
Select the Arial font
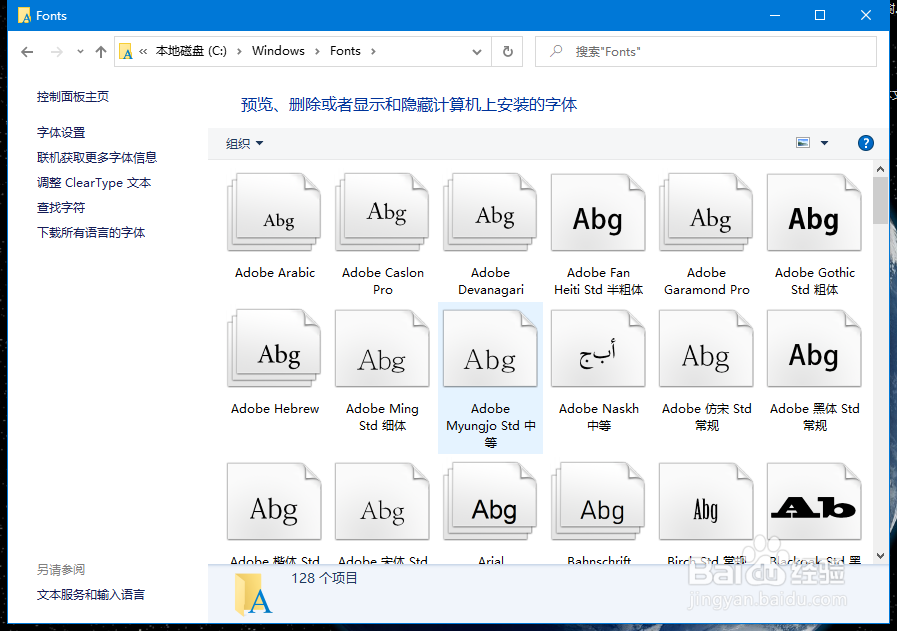(x=490, y=500)
